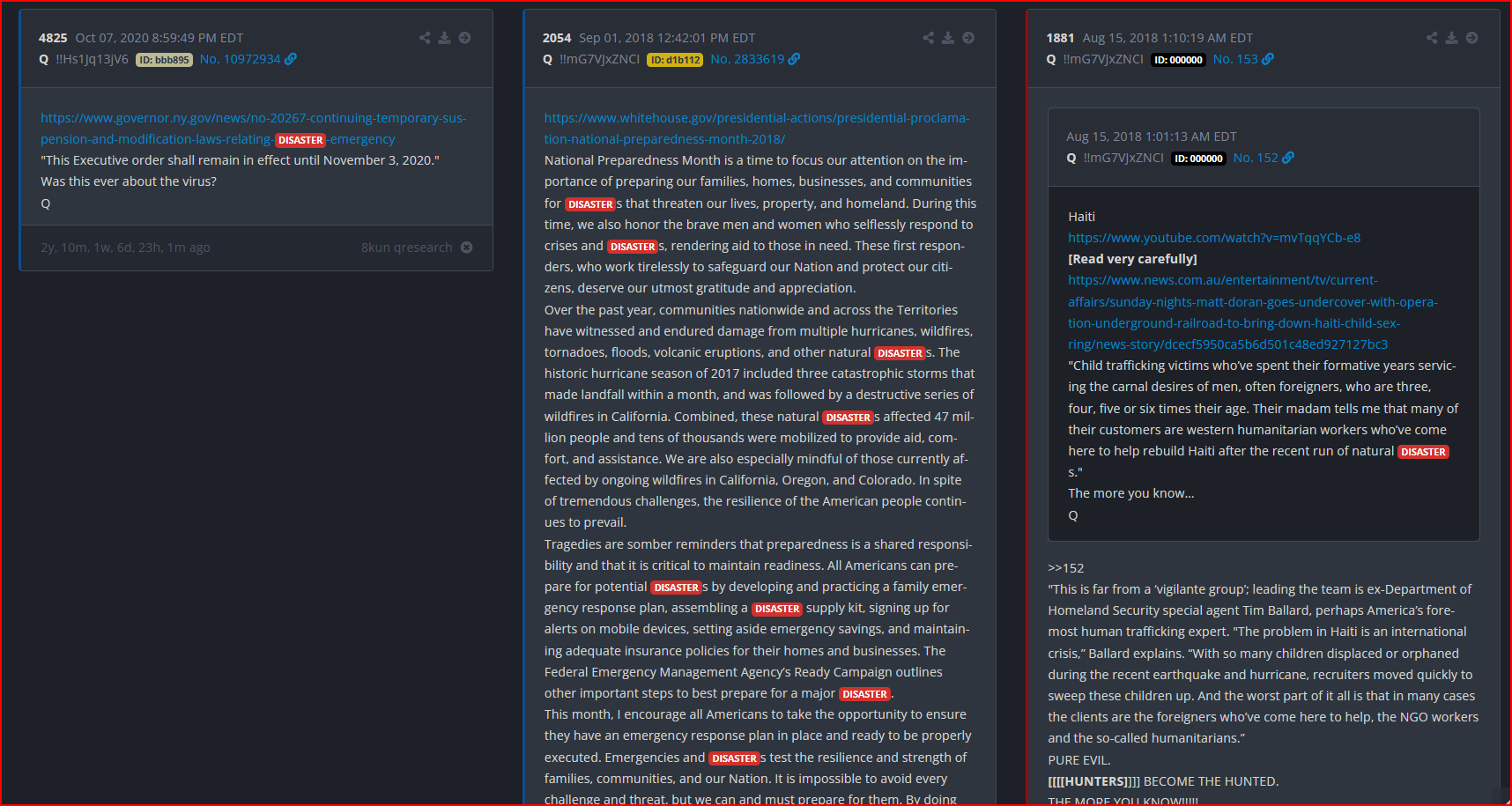
Task: Open quoted post number No. 152
Action: (x=1256, y=158)
